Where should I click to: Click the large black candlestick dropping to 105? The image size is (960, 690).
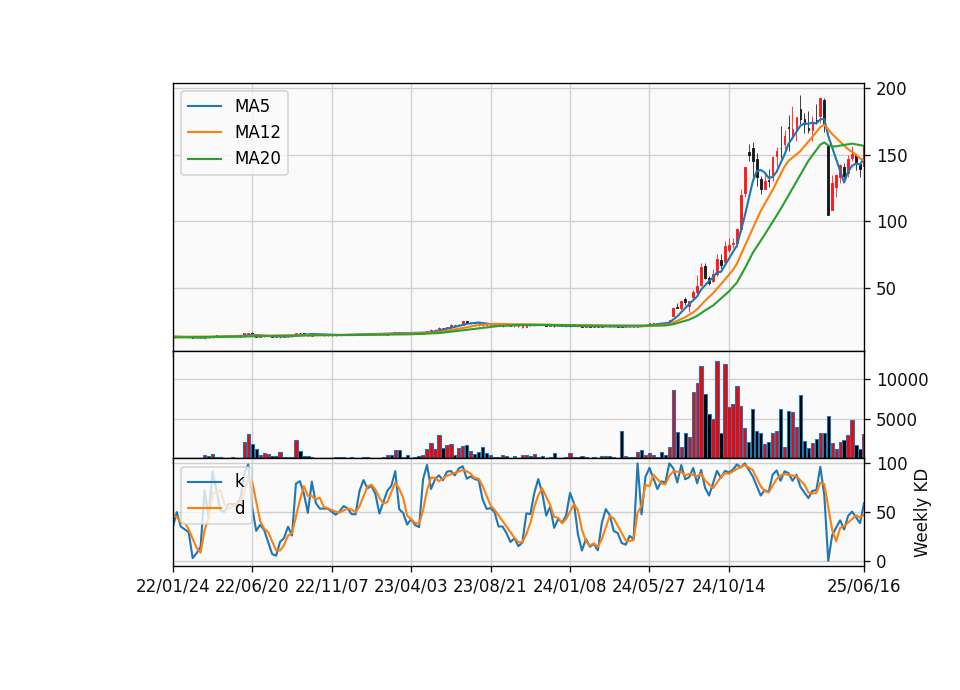click(x=828, y=179)
